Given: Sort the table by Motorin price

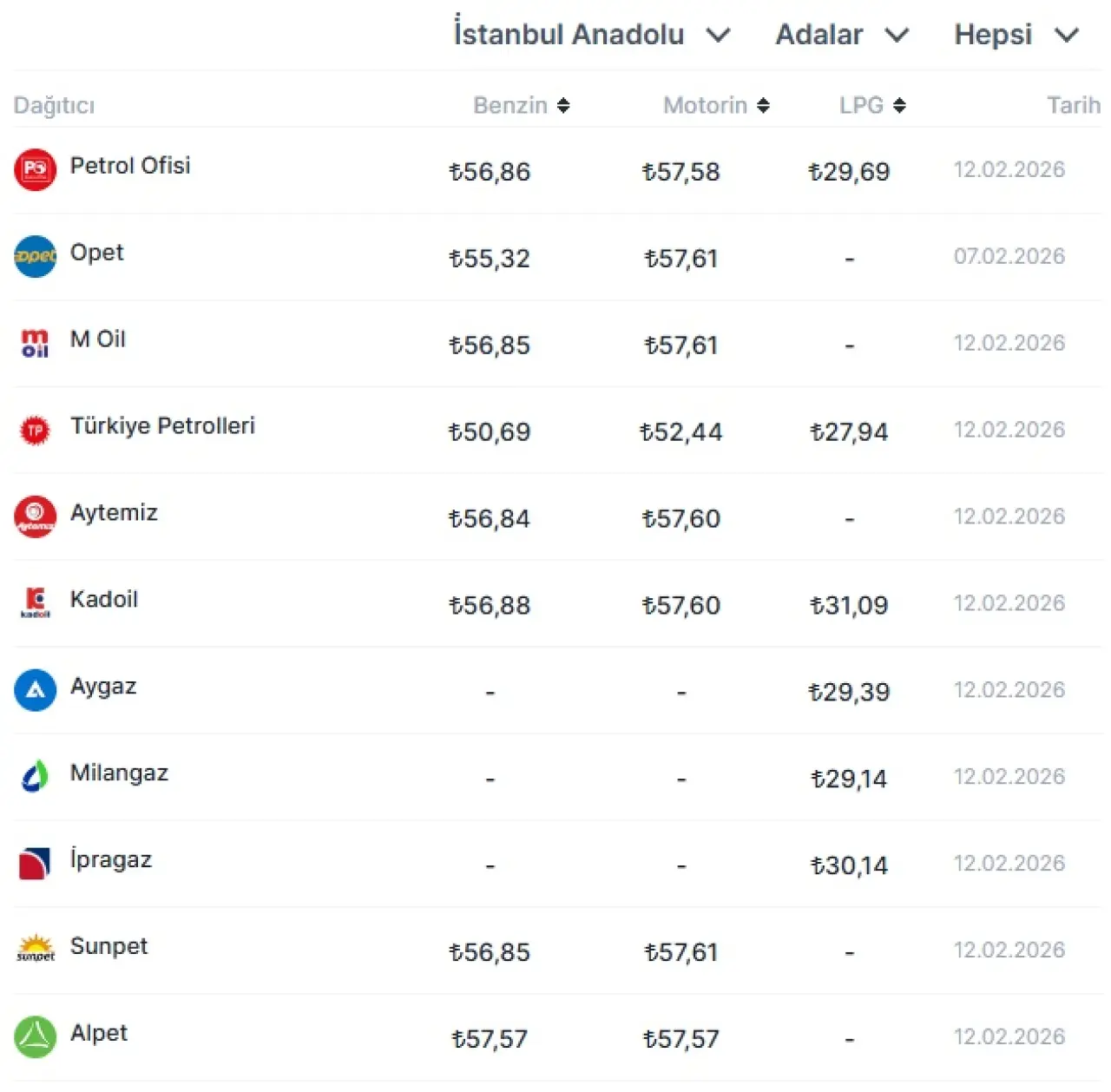Looking at the screenshot, I should point(716,106).
